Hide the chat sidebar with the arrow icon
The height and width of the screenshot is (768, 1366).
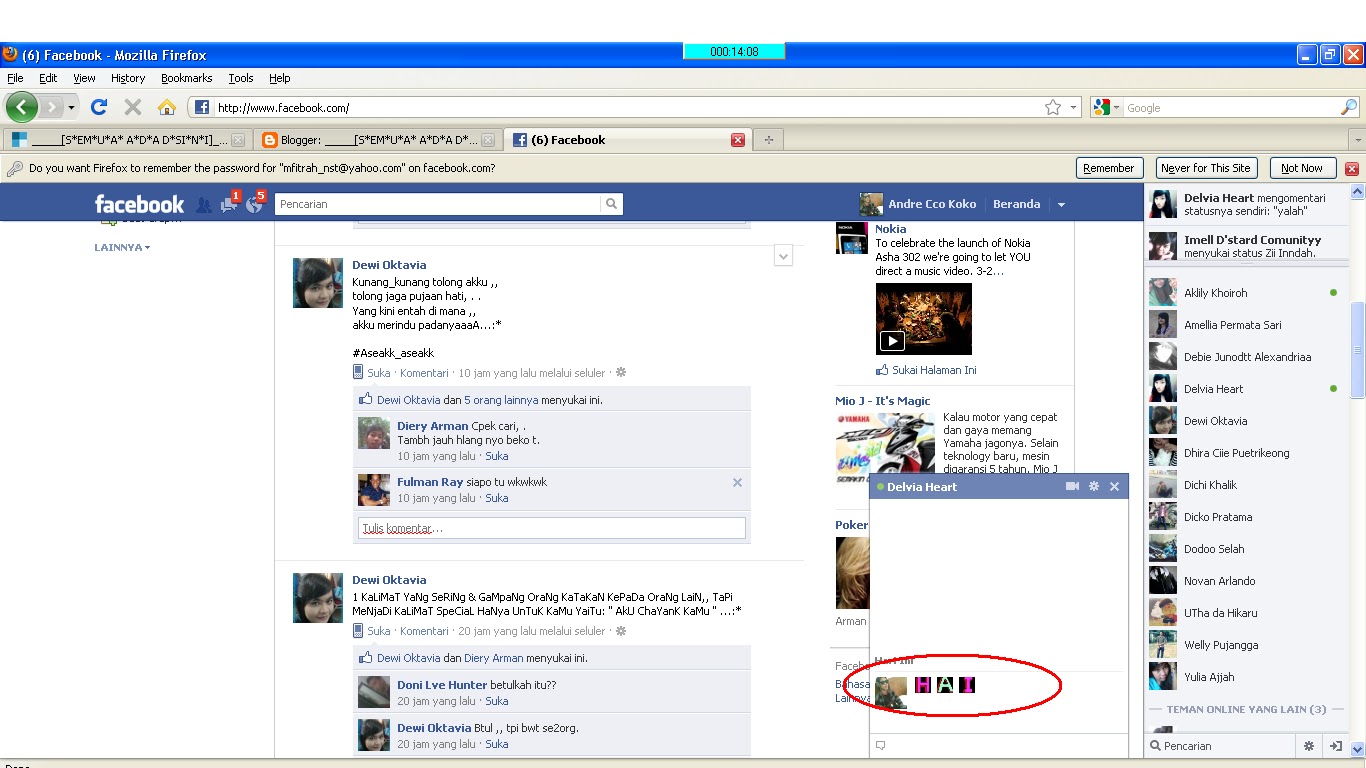pos(1335,746)
